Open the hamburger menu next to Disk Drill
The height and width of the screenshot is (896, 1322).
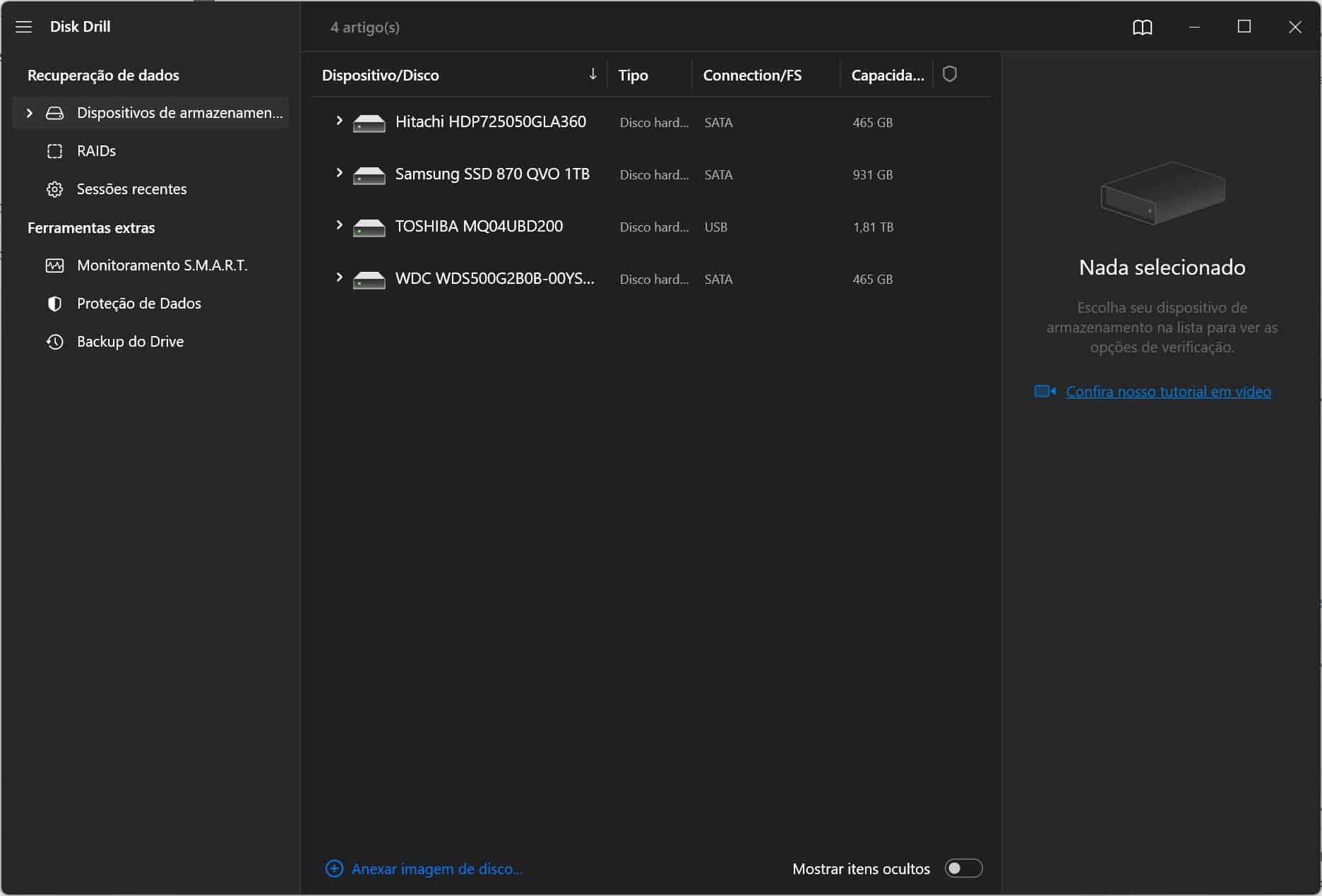click(24, 27)
